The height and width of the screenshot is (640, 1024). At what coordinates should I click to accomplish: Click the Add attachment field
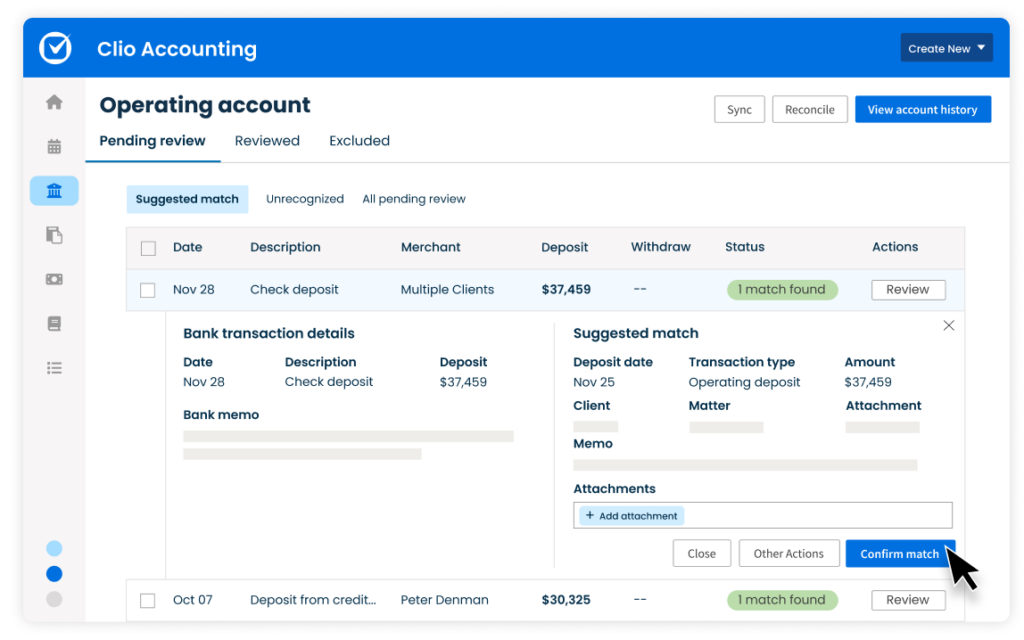tap(630, 515)
